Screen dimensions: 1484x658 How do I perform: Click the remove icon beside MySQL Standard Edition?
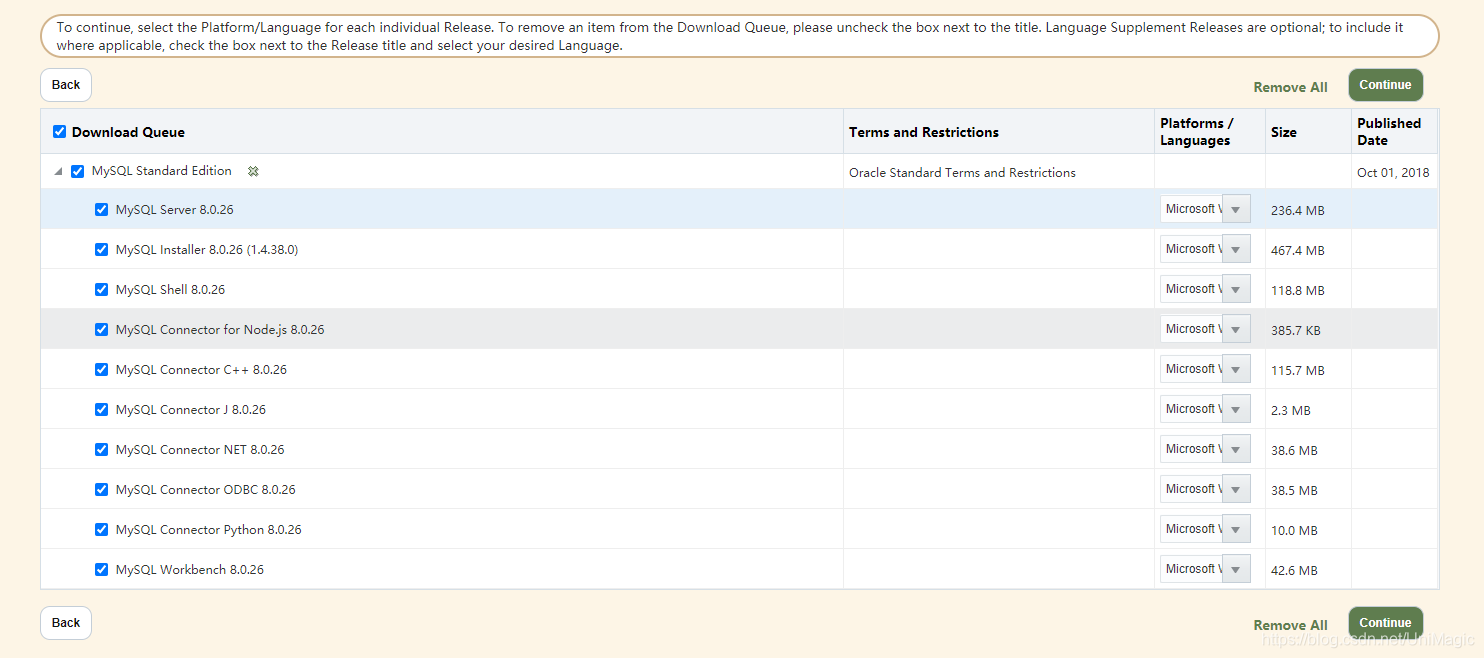click(x=253, y=171)
